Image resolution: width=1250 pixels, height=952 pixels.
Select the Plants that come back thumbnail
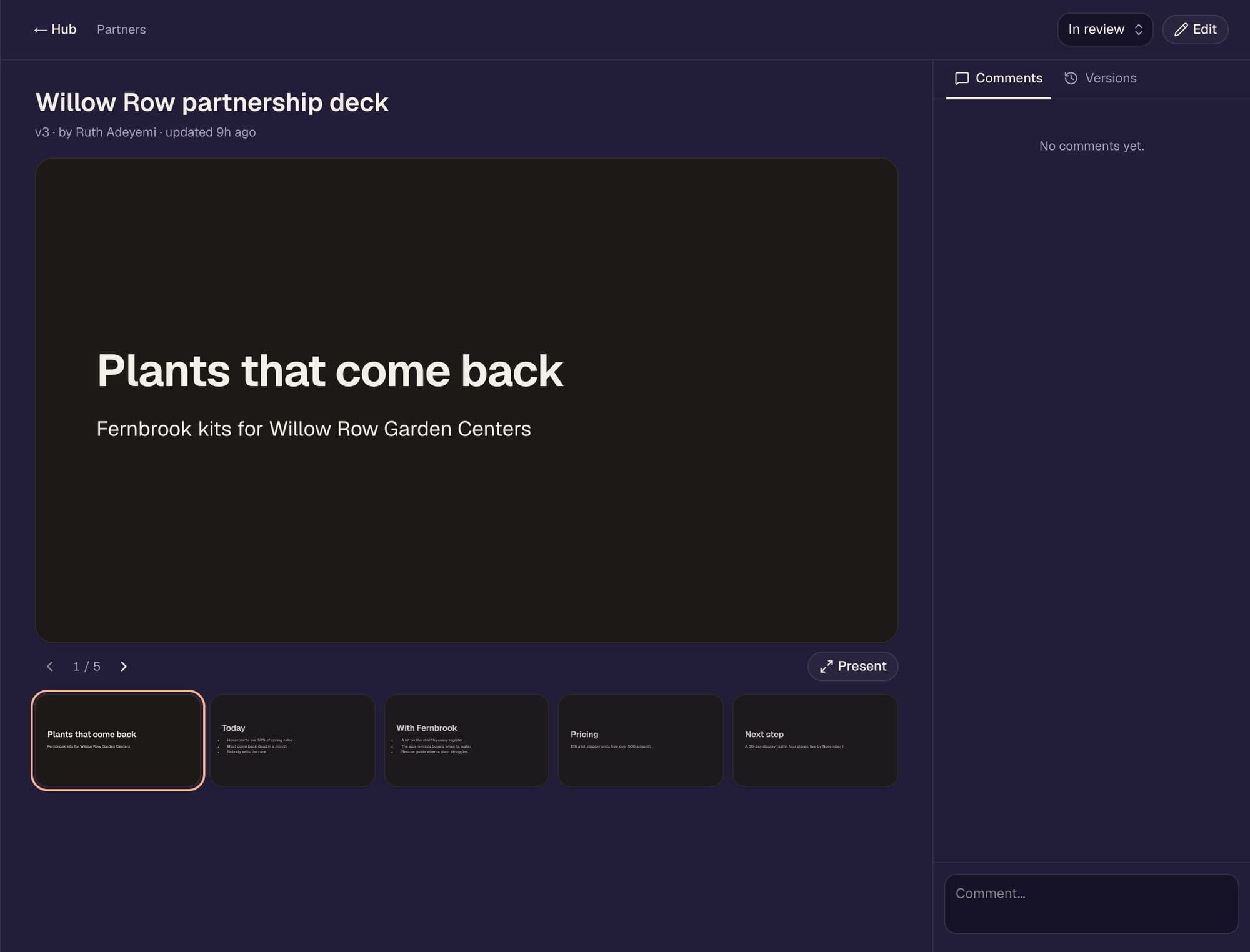click(x=118, y=740)
